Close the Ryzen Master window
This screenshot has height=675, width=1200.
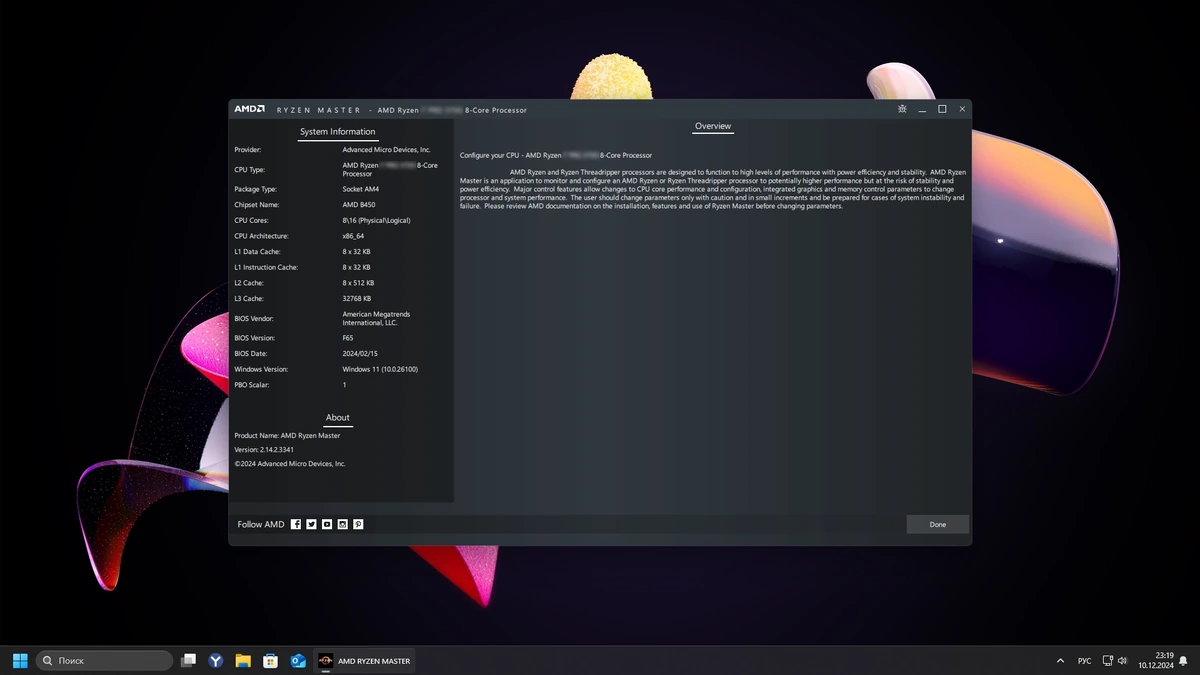(962, 109)
